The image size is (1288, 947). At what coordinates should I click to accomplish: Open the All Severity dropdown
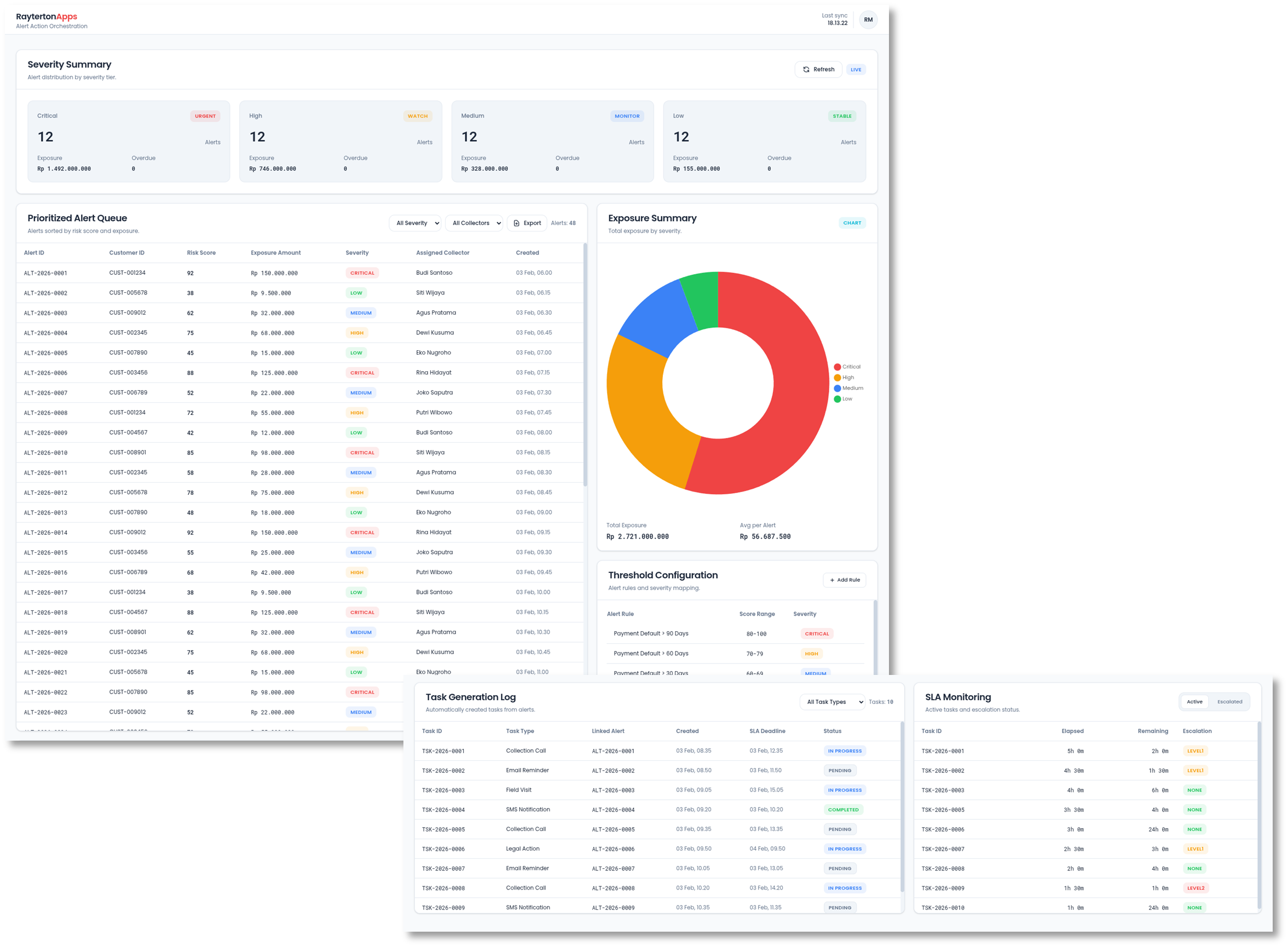(414, 223)
